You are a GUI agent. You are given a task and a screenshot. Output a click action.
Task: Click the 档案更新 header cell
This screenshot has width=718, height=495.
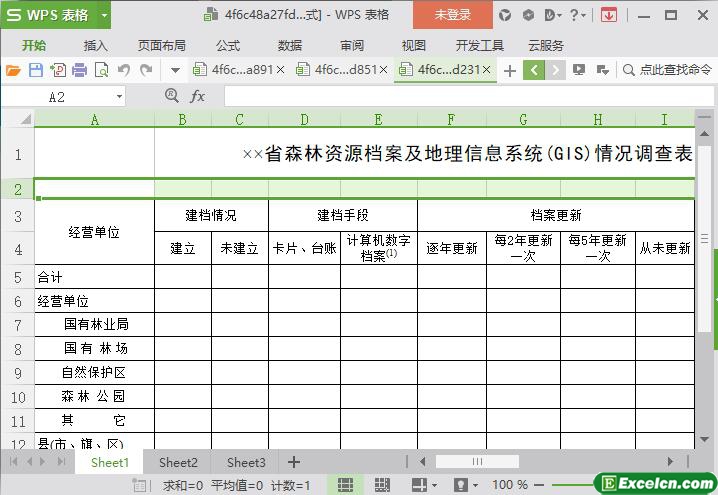pos(556,215)
